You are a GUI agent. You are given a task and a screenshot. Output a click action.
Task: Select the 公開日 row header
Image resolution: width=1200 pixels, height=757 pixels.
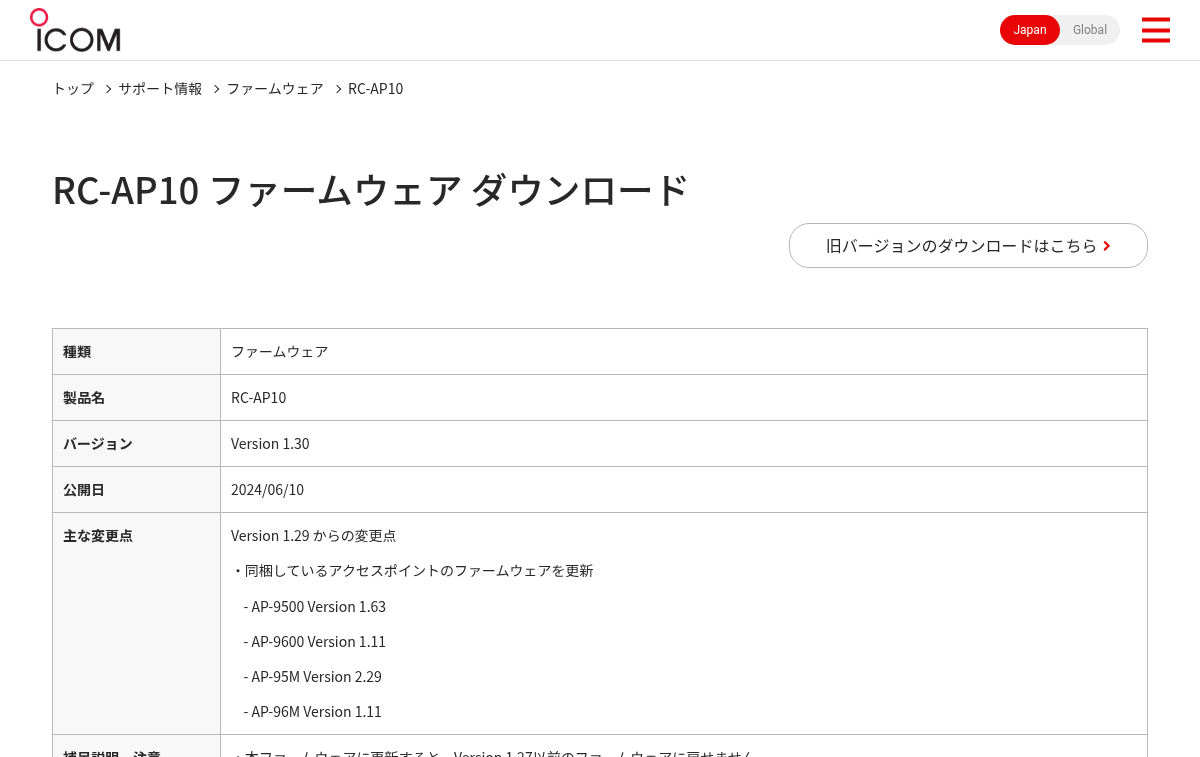[136, 489]
